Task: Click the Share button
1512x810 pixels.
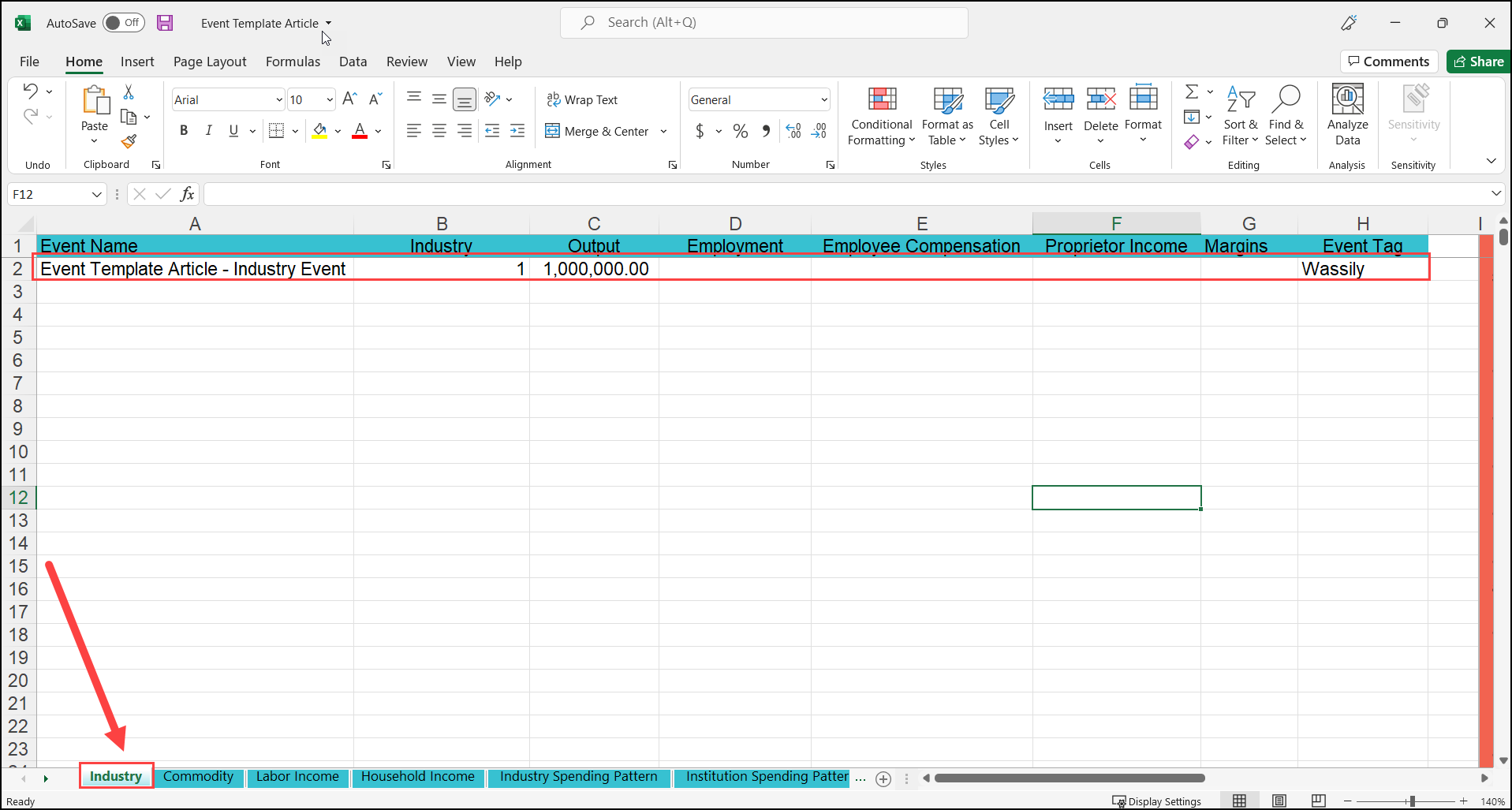Action: coord(1478,61)
